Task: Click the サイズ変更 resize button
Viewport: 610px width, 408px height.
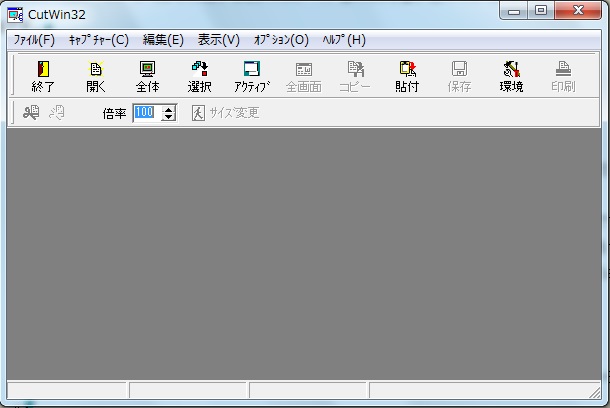Action: coord(225,113)
